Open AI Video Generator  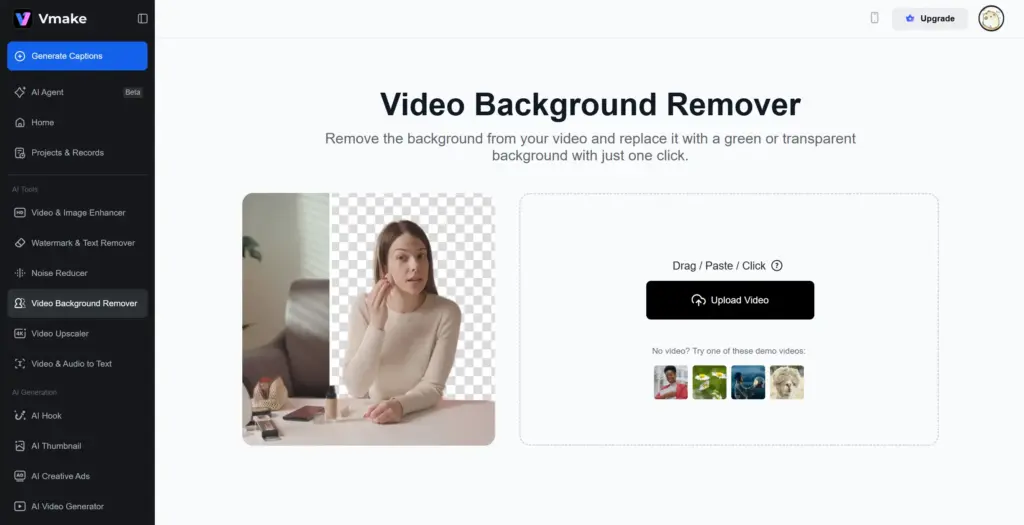pos(77,506)
